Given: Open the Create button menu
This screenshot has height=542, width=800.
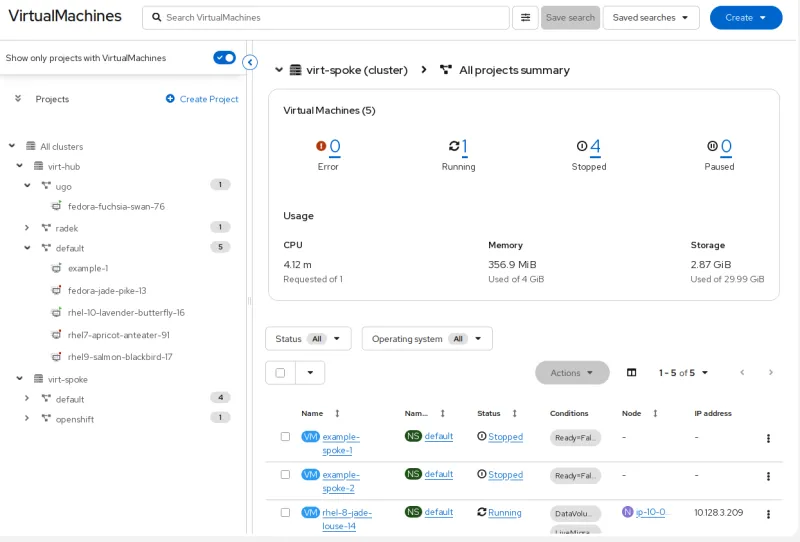Looking at the screenshot, I should [x=746, y=18].
